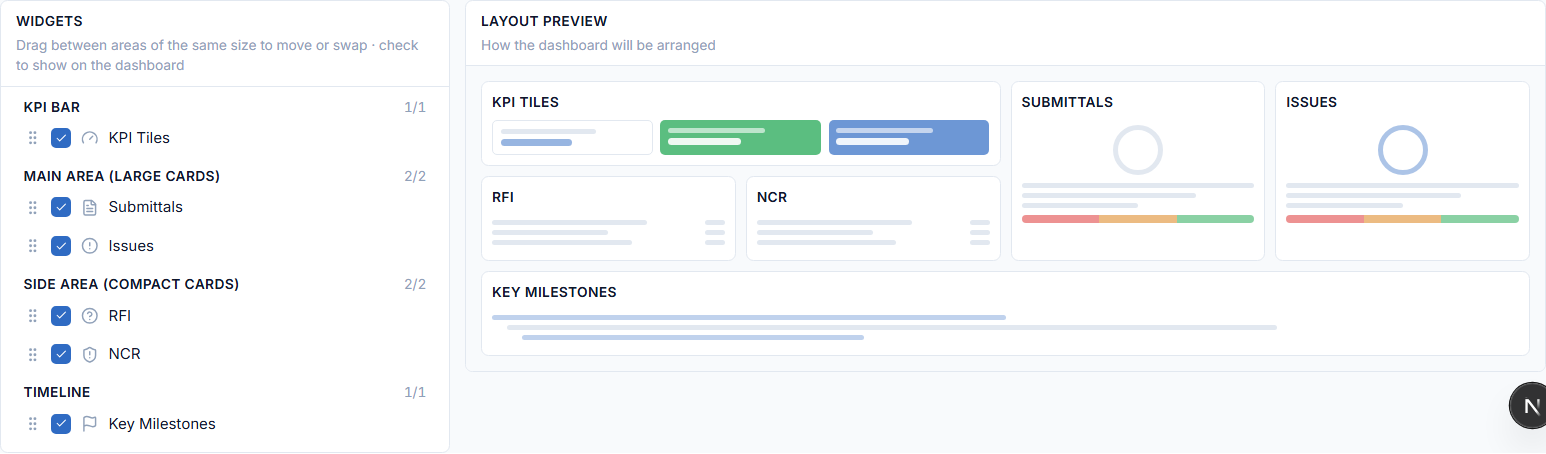Viewport: 1546px width, 454px height.
Task: Click the flag icon for Key Milestones
Action: click(x=90, y=424)
